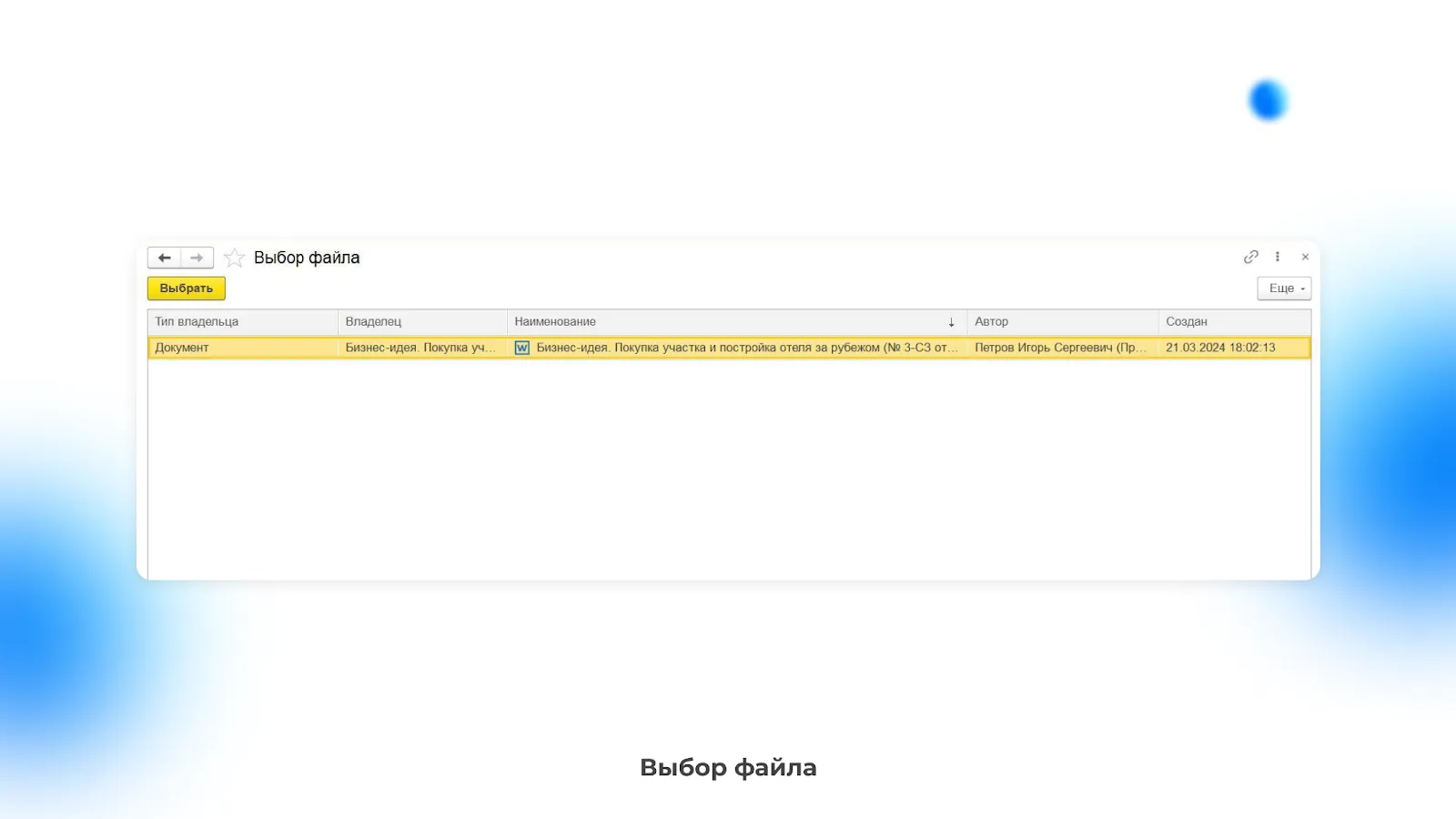Get link via the chain icon
Screen dimensions: 1456x819
click(x=1251, y=257)
